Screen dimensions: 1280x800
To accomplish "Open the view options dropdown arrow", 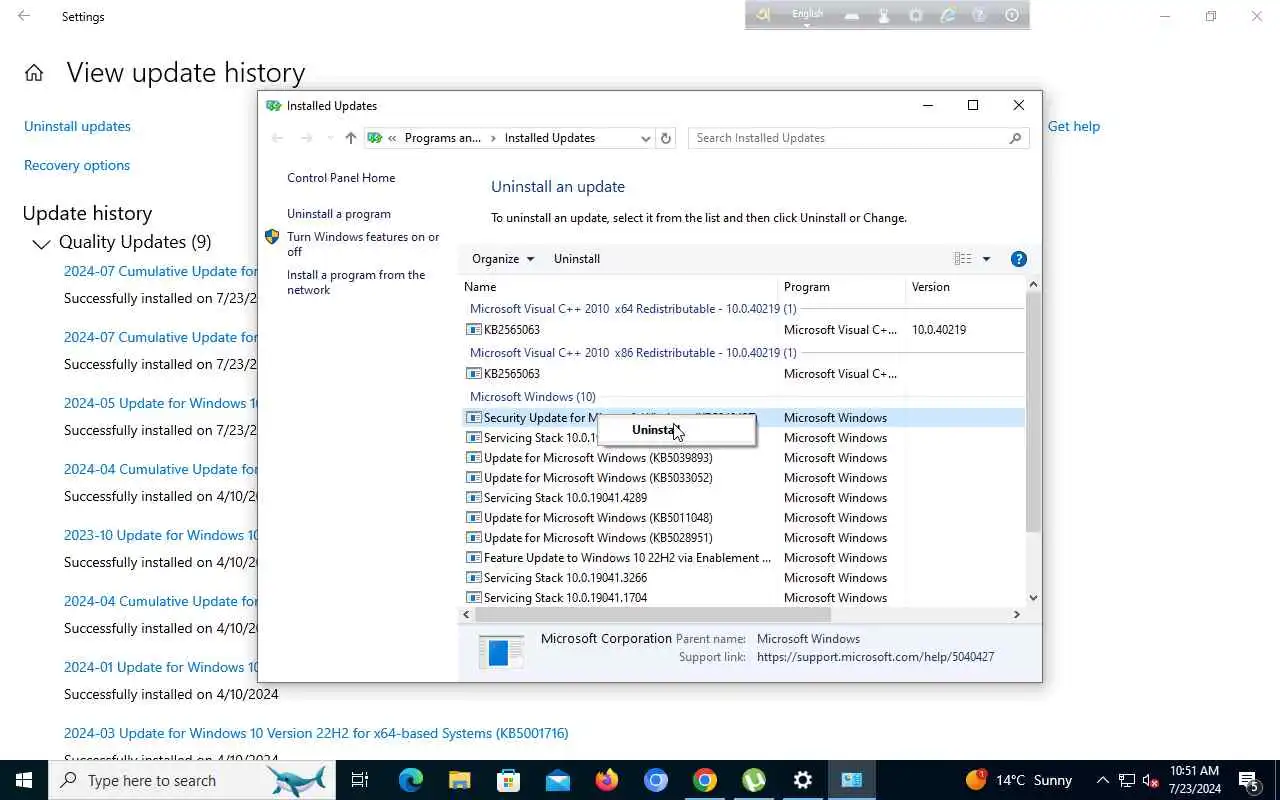I will (x=986, y=259).
